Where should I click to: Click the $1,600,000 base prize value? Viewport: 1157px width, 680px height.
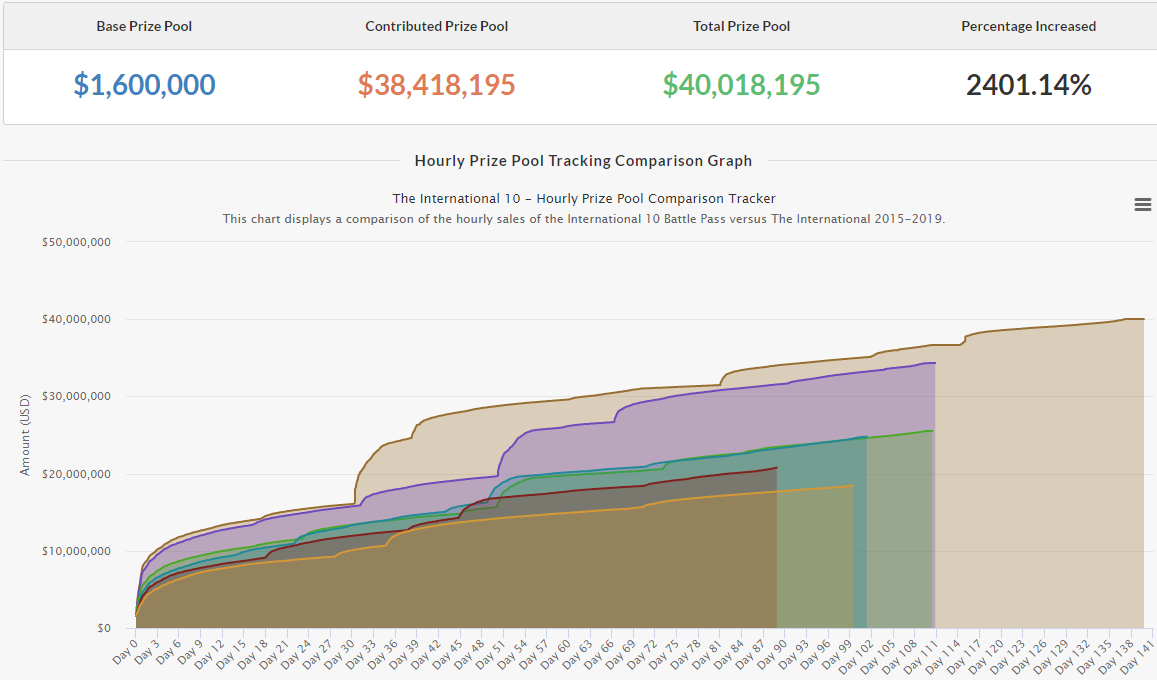[x=144, y=85]
